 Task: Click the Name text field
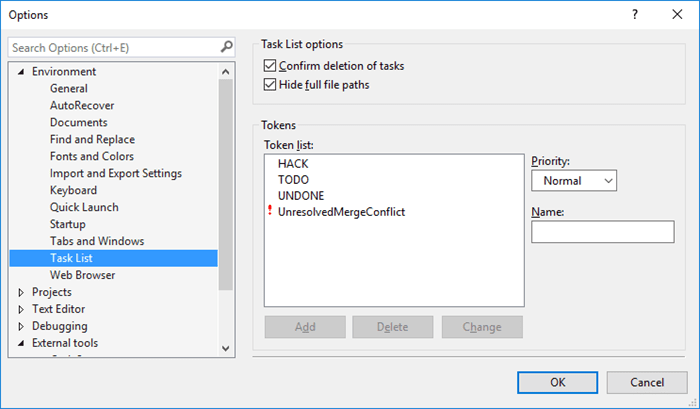[603, 231]
